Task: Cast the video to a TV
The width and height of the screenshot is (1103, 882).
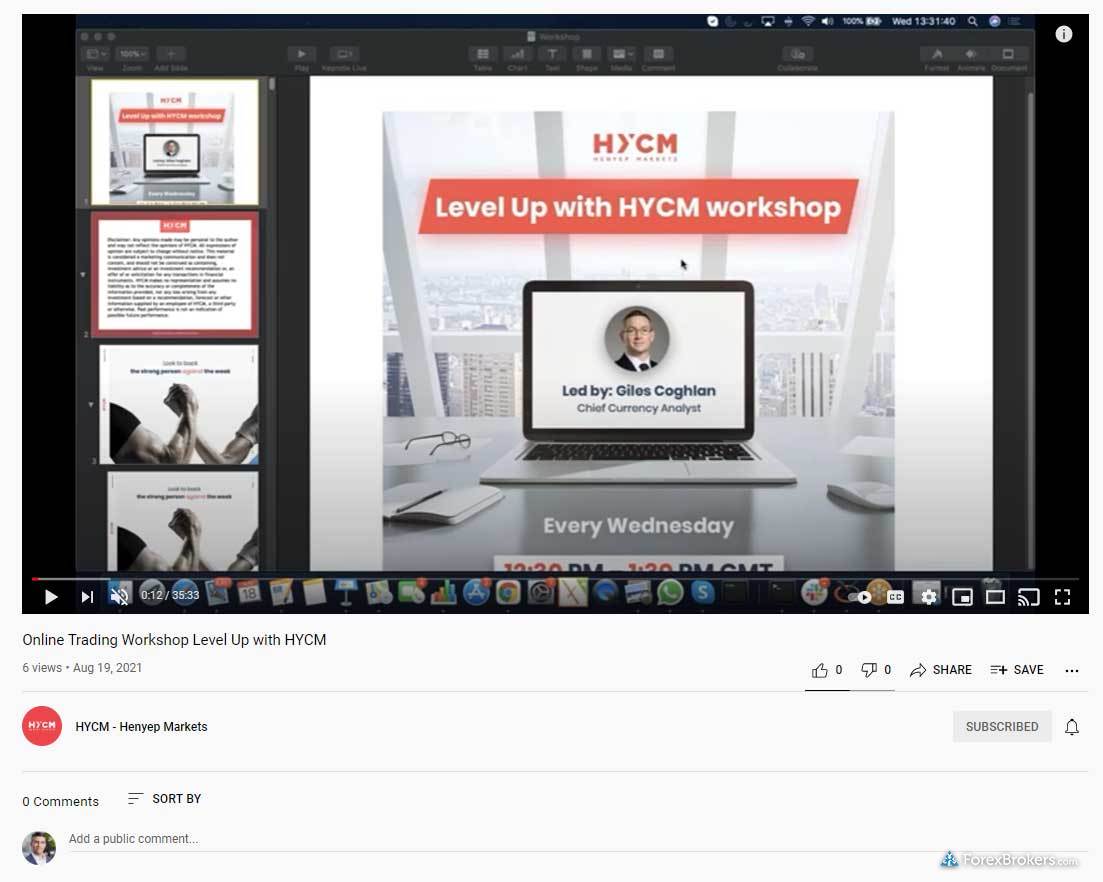Action: [1028, 597]
